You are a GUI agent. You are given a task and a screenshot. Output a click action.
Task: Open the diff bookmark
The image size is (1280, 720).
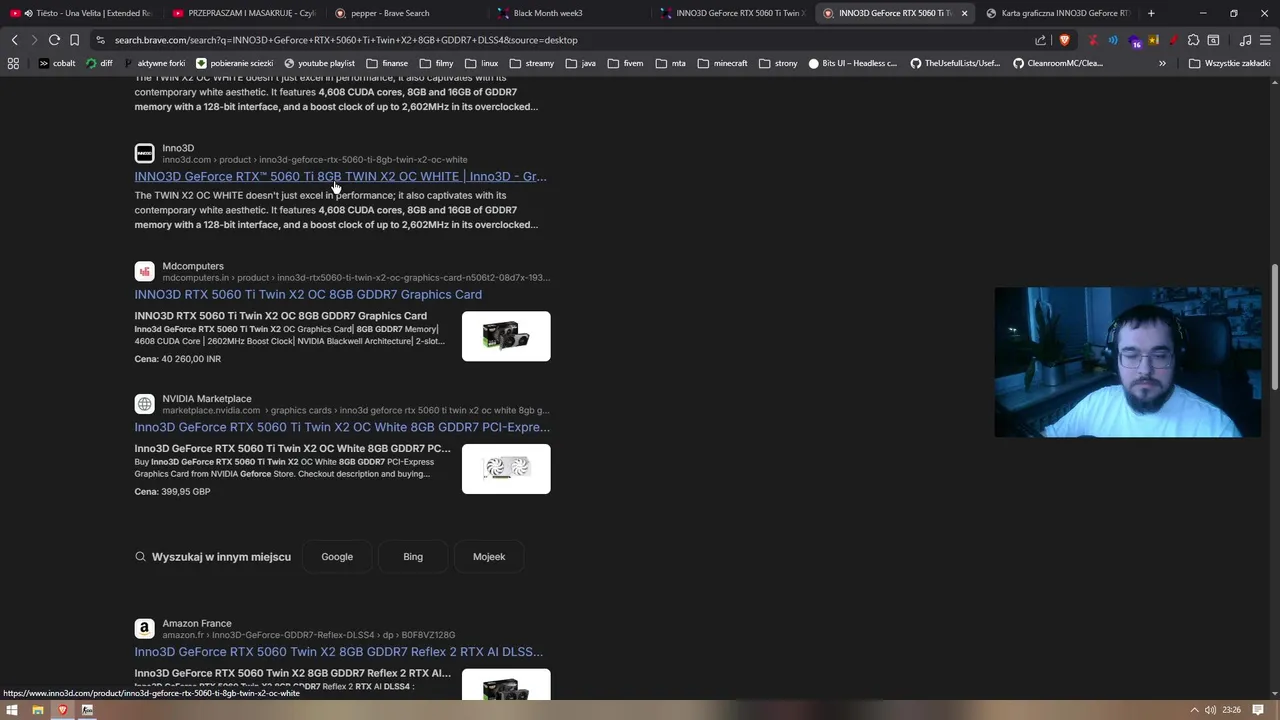tap(100, 63)
